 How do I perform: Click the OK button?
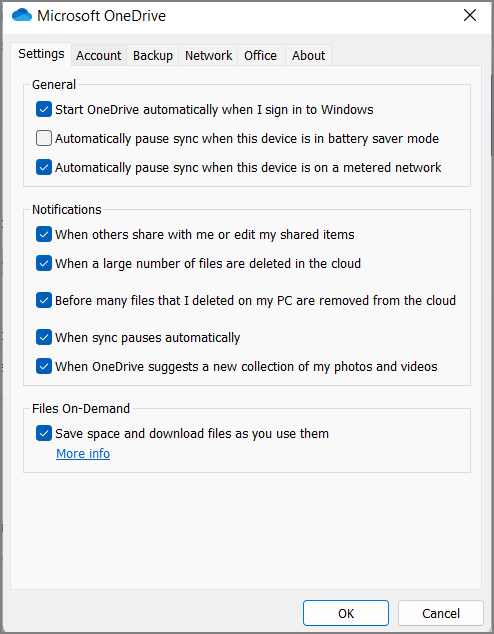346,613
